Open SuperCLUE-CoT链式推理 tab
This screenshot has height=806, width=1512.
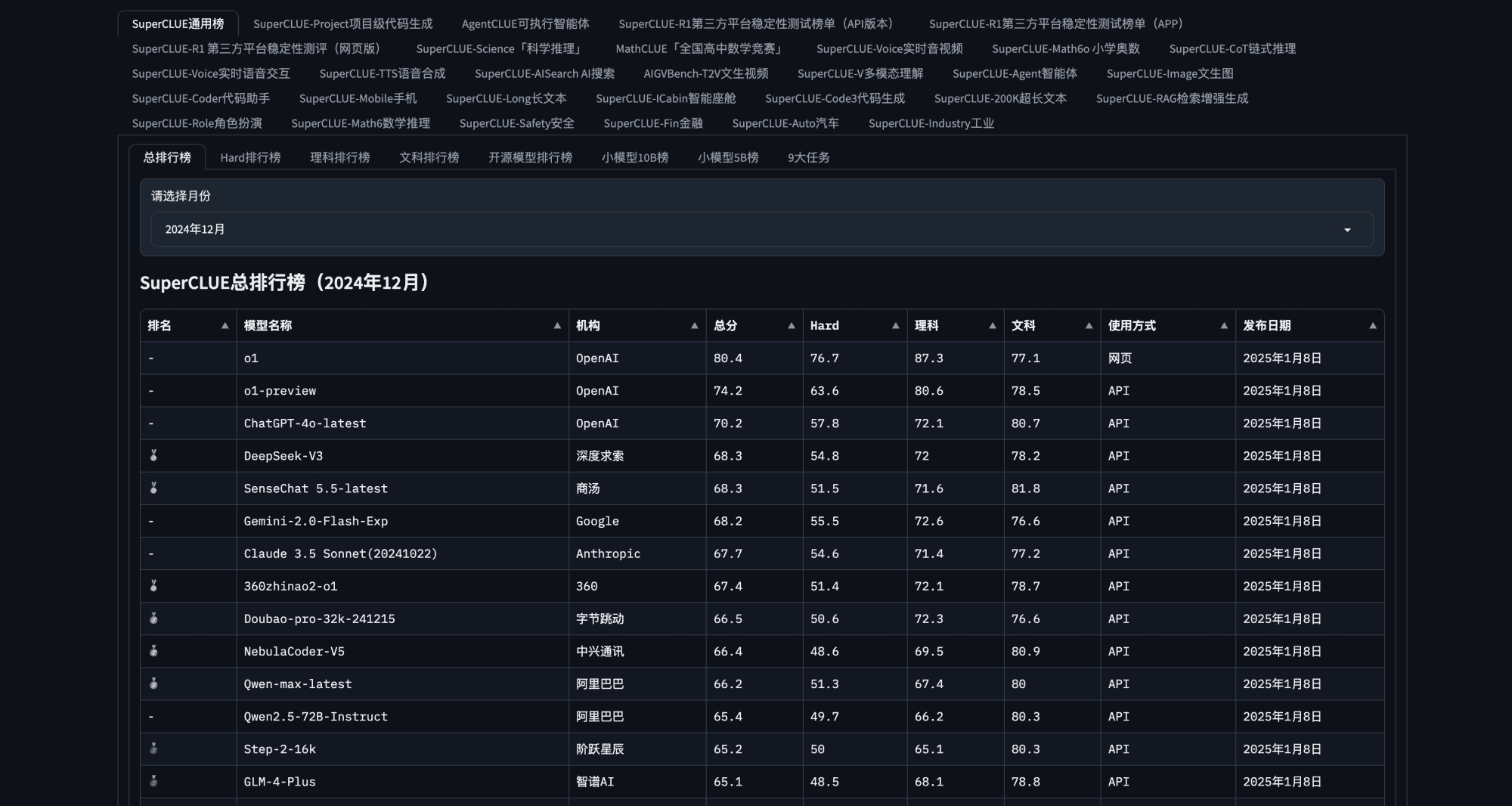tap(1232, 48)
